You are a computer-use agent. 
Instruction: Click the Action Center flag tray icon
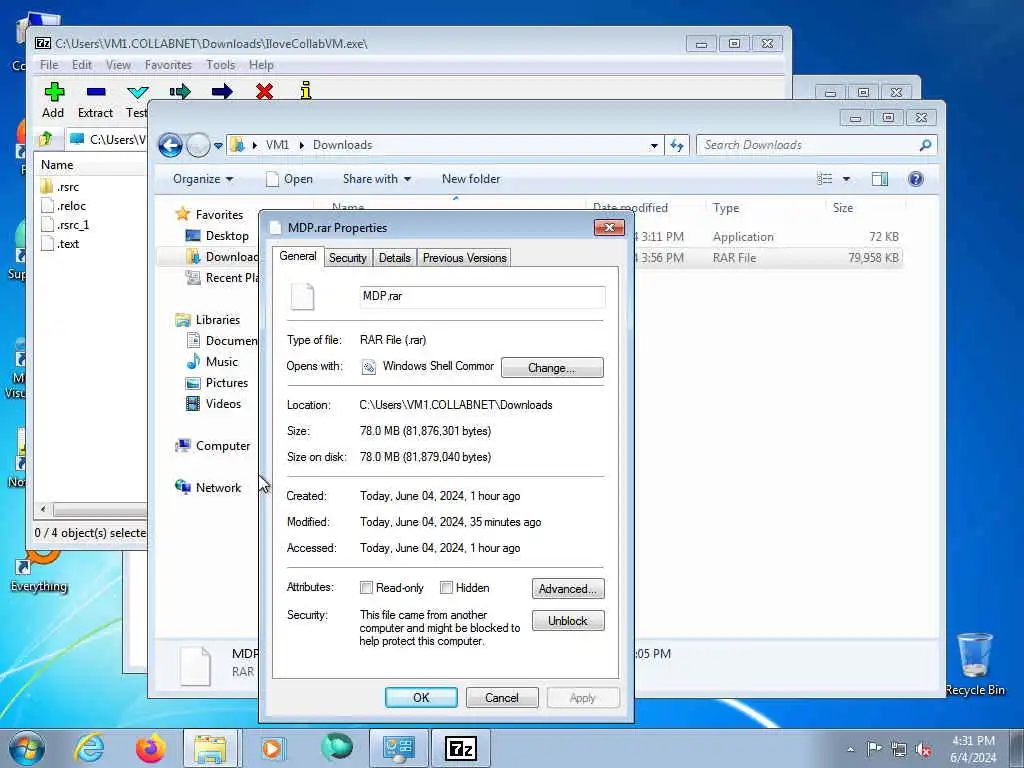(x=874, y=748)
